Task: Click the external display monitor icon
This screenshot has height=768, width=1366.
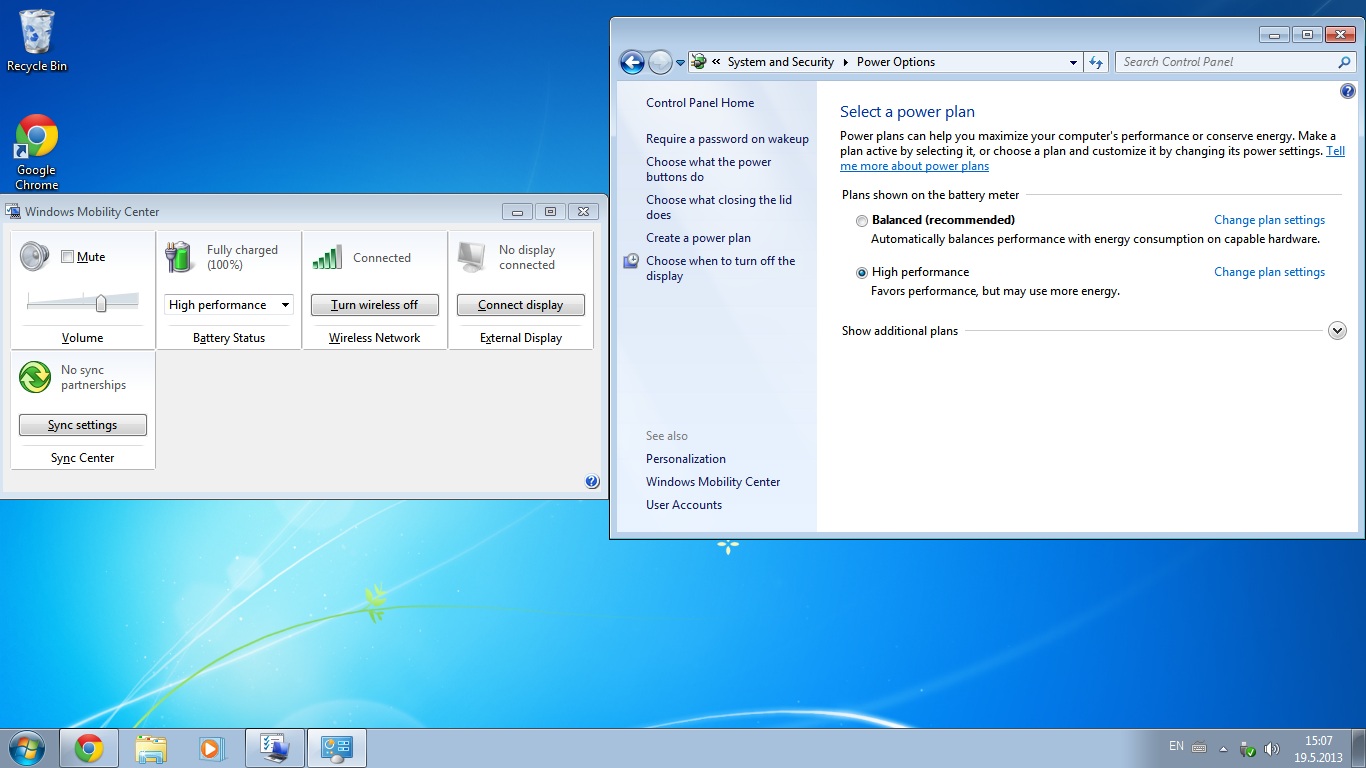Action: 471,257
